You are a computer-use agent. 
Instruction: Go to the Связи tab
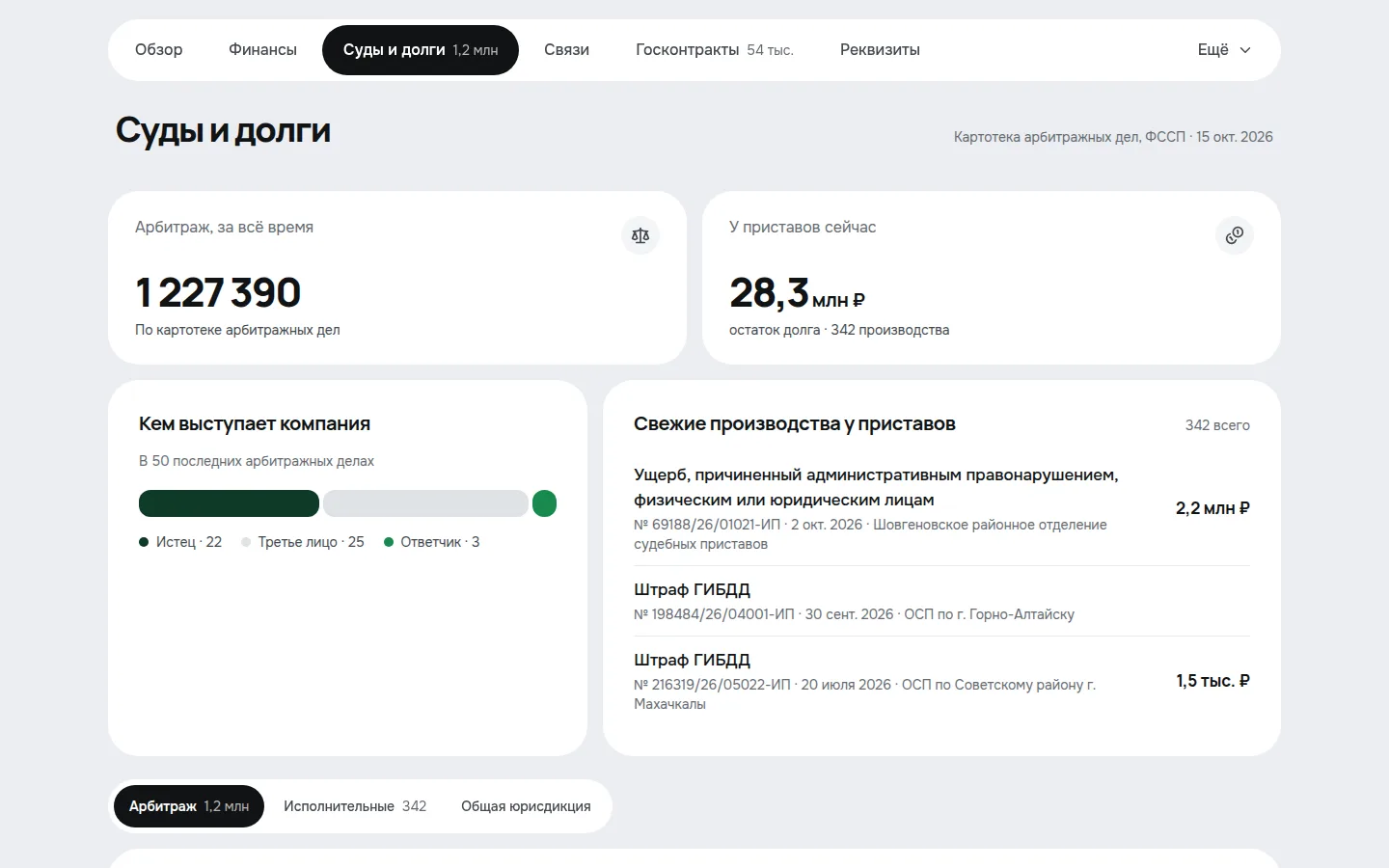566,50
